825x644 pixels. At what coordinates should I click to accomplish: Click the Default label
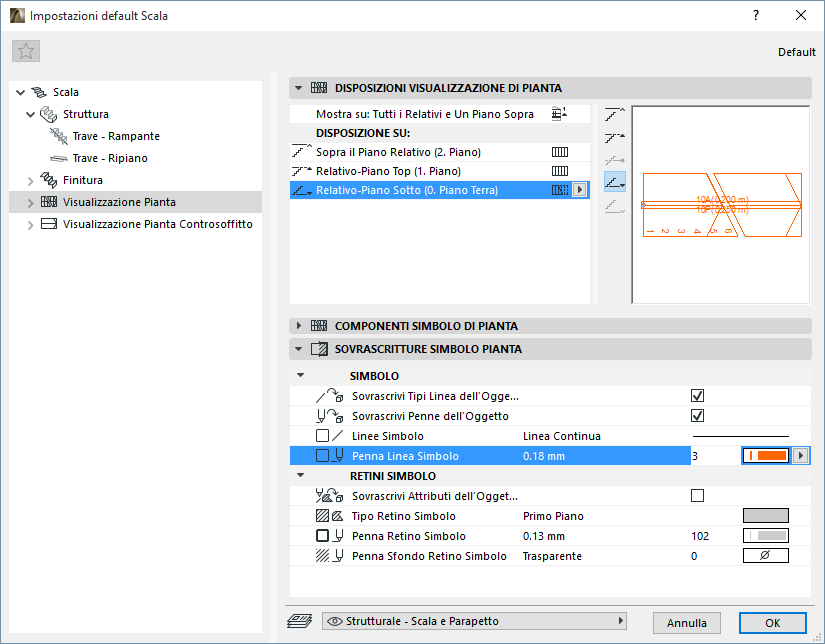797,52
